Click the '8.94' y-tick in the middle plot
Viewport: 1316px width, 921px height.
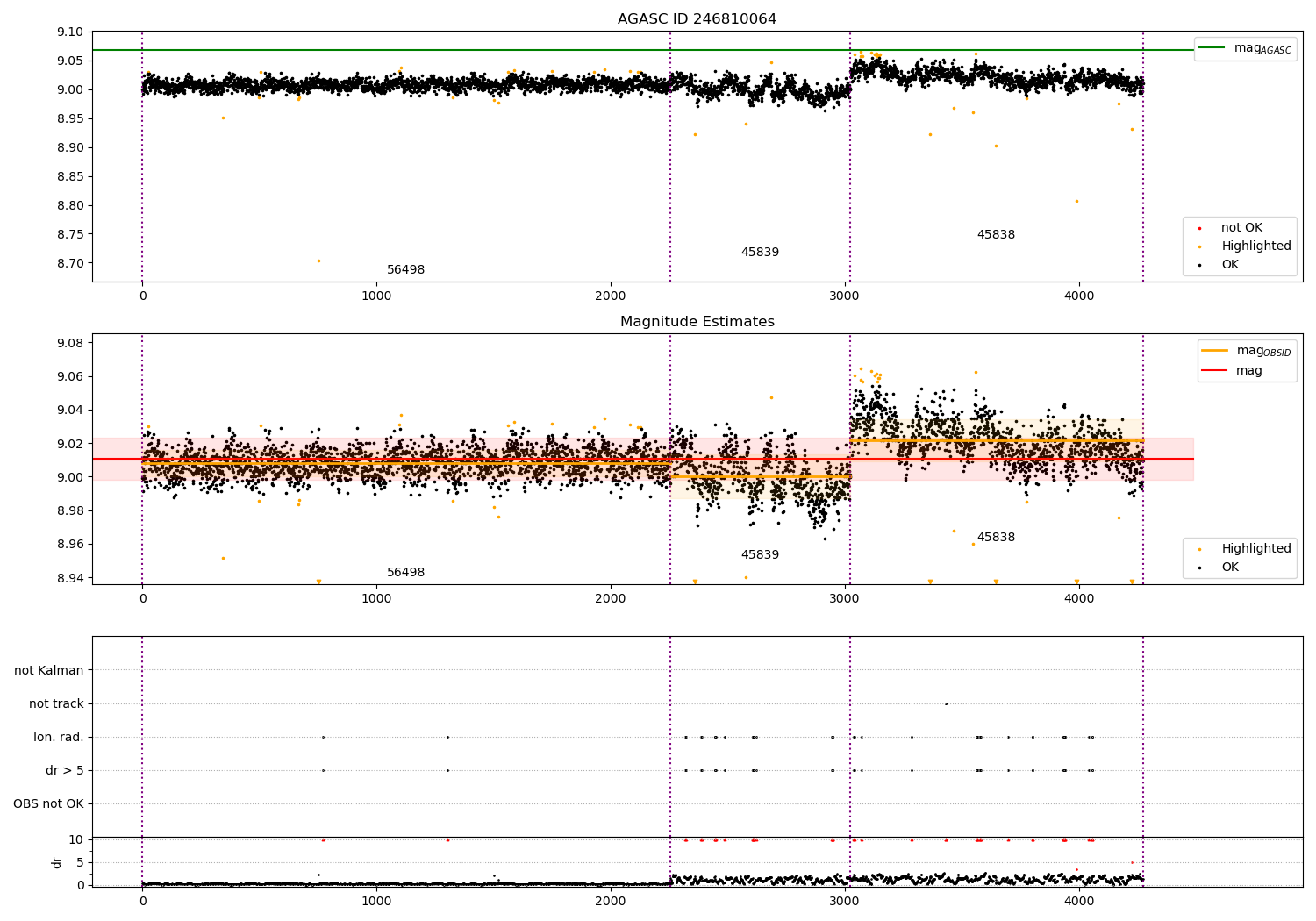[x=69, y=578]
